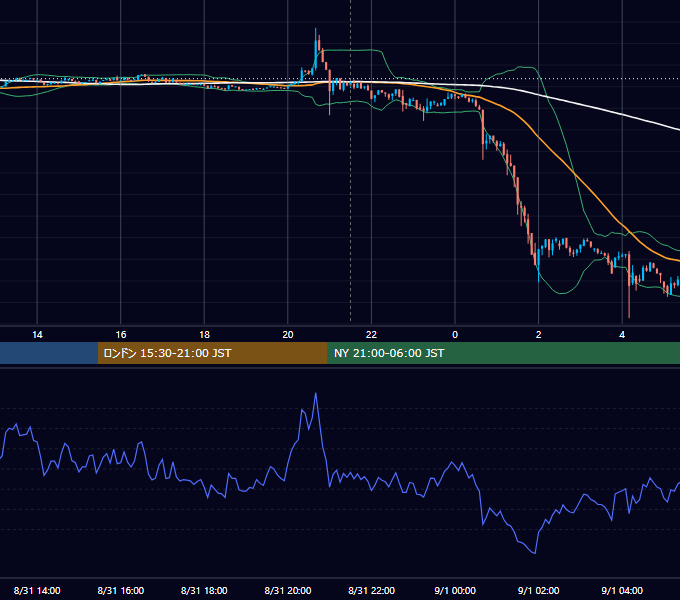Click the NY 21:00-06:00 JST session band
This screenshot has height=600, width=680.
(503, 353)
